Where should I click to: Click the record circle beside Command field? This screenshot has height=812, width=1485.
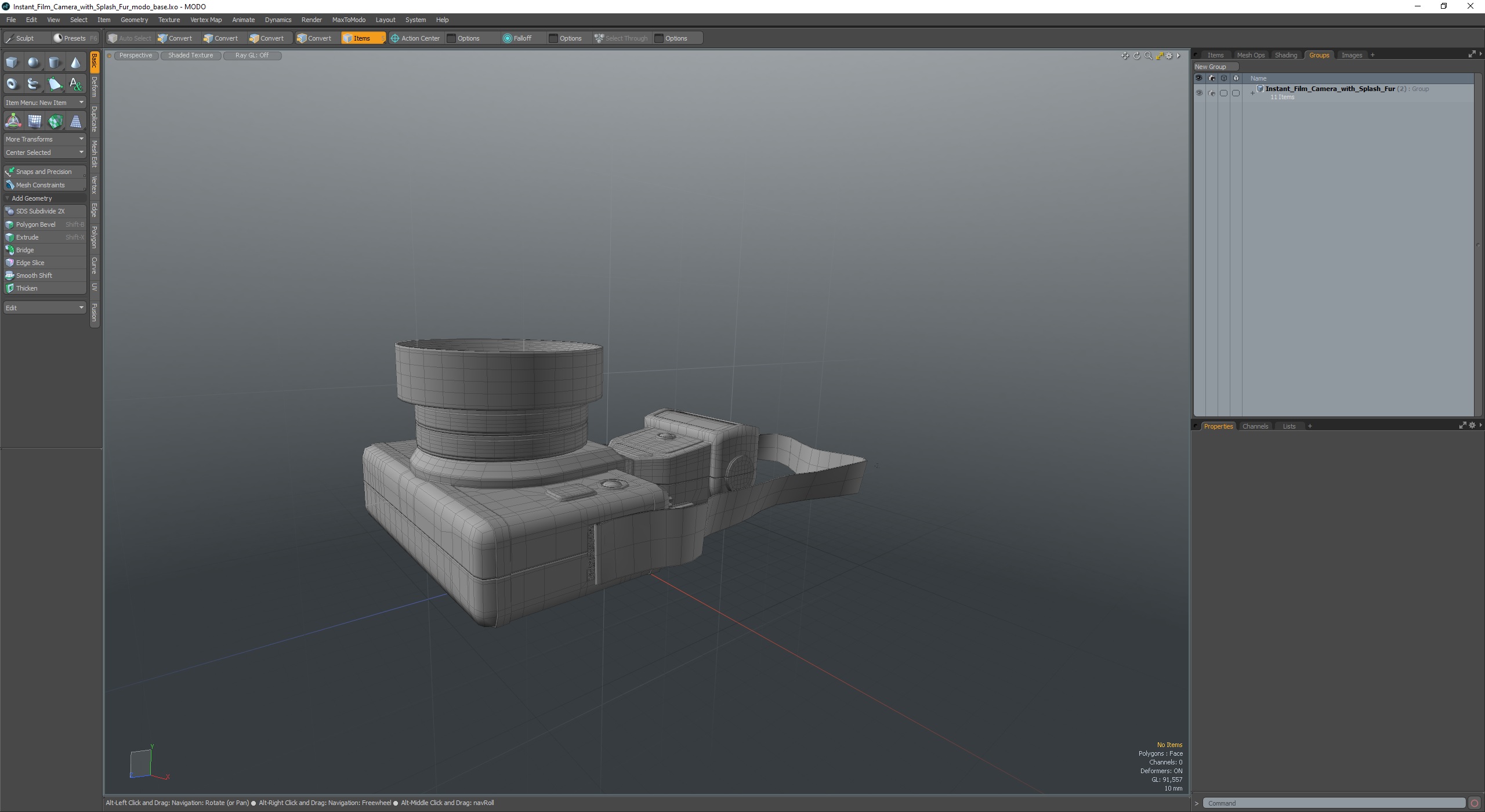(1475, 803)
